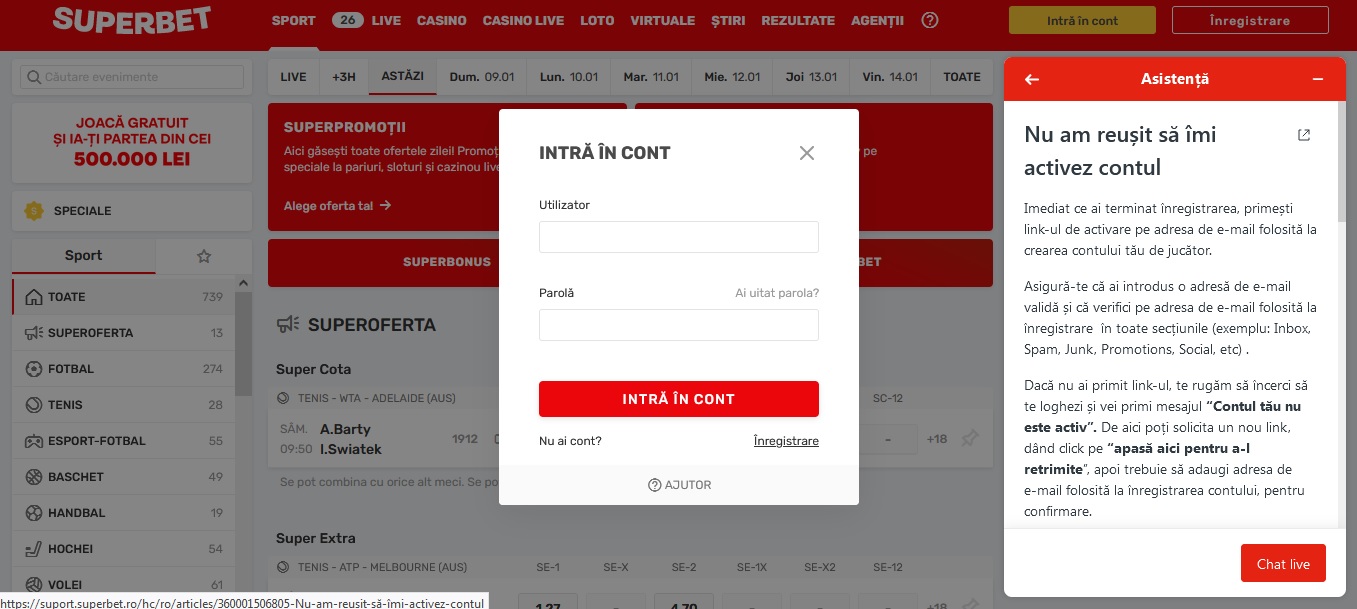The image size is (1357, 609).
Task: Open the LOTO section
Action: point(597,20)
